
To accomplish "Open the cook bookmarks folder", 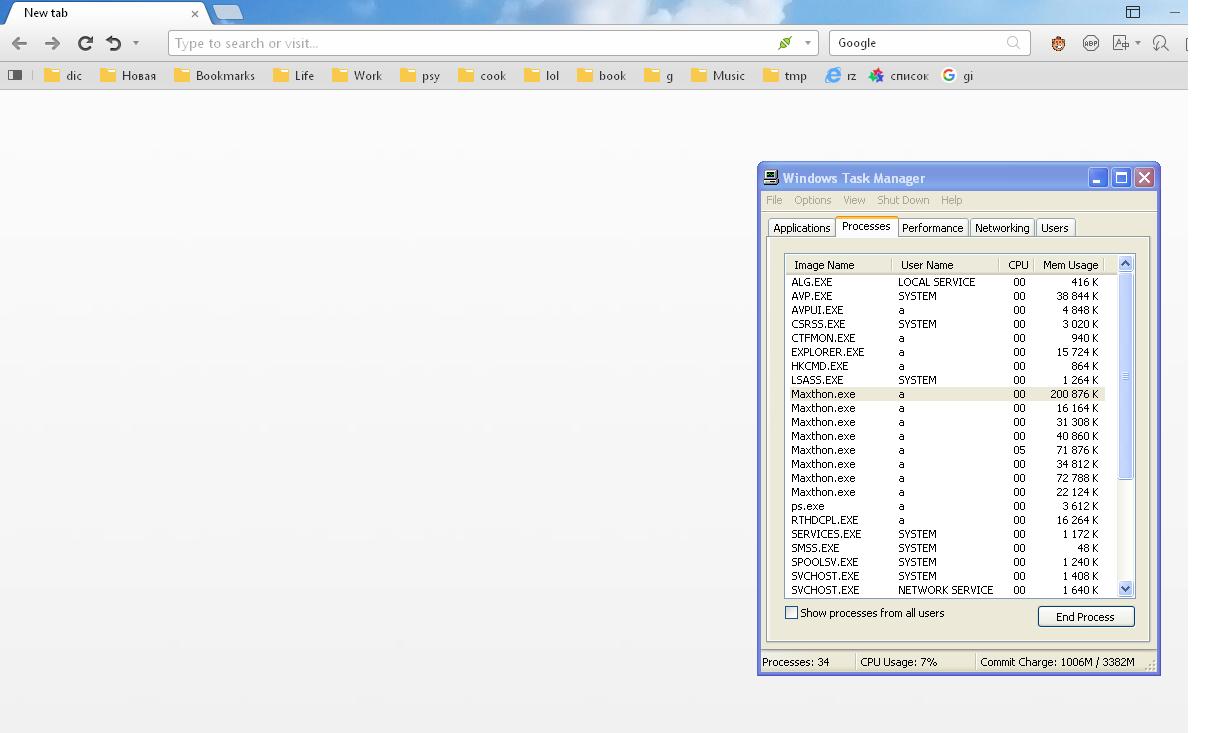I will (482, 75).
